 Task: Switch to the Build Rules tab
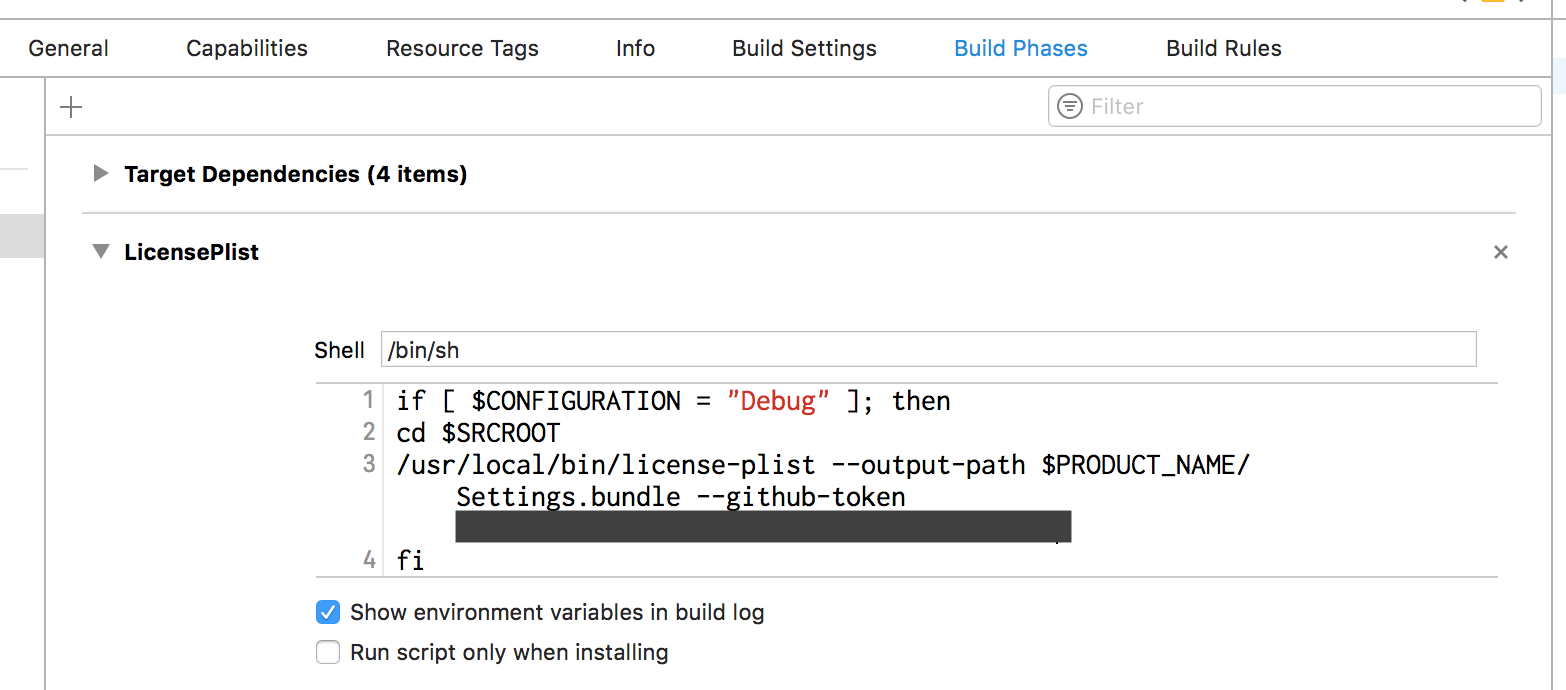(x=1224, y=48)
